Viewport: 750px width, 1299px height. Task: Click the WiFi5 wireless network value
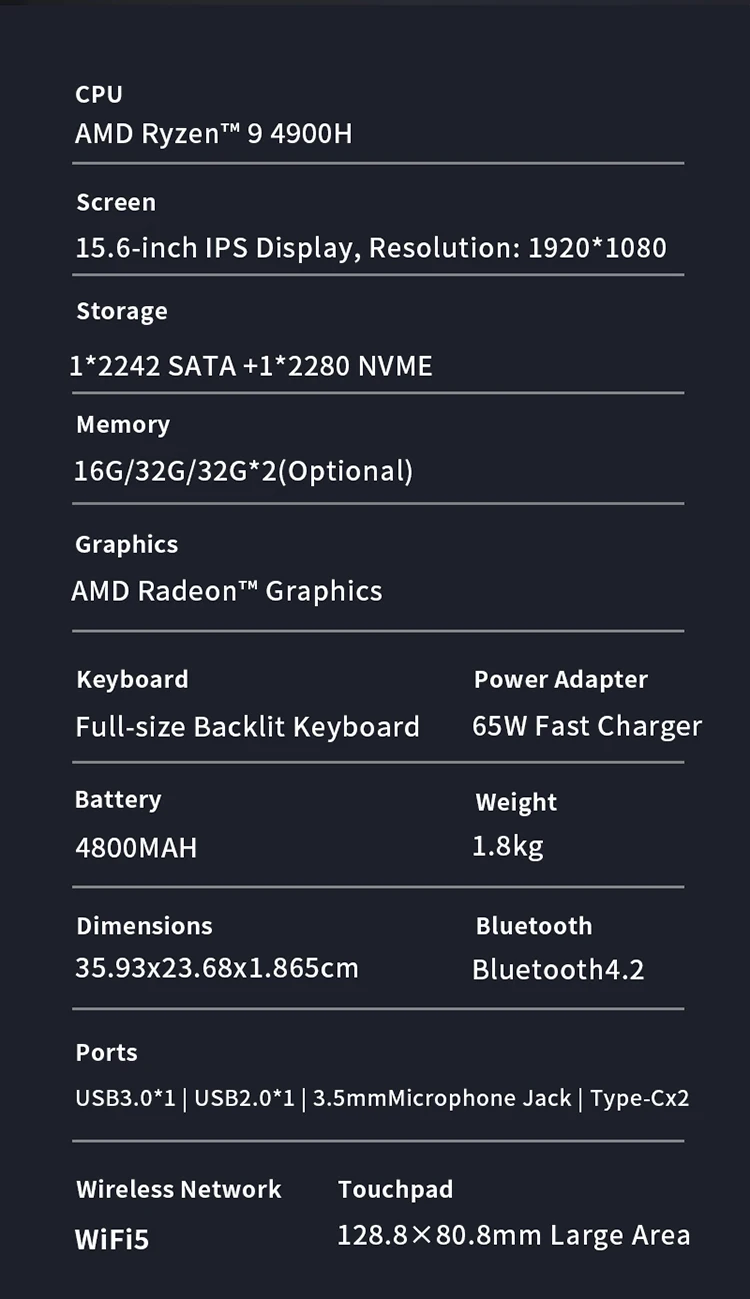(112, 1240)
